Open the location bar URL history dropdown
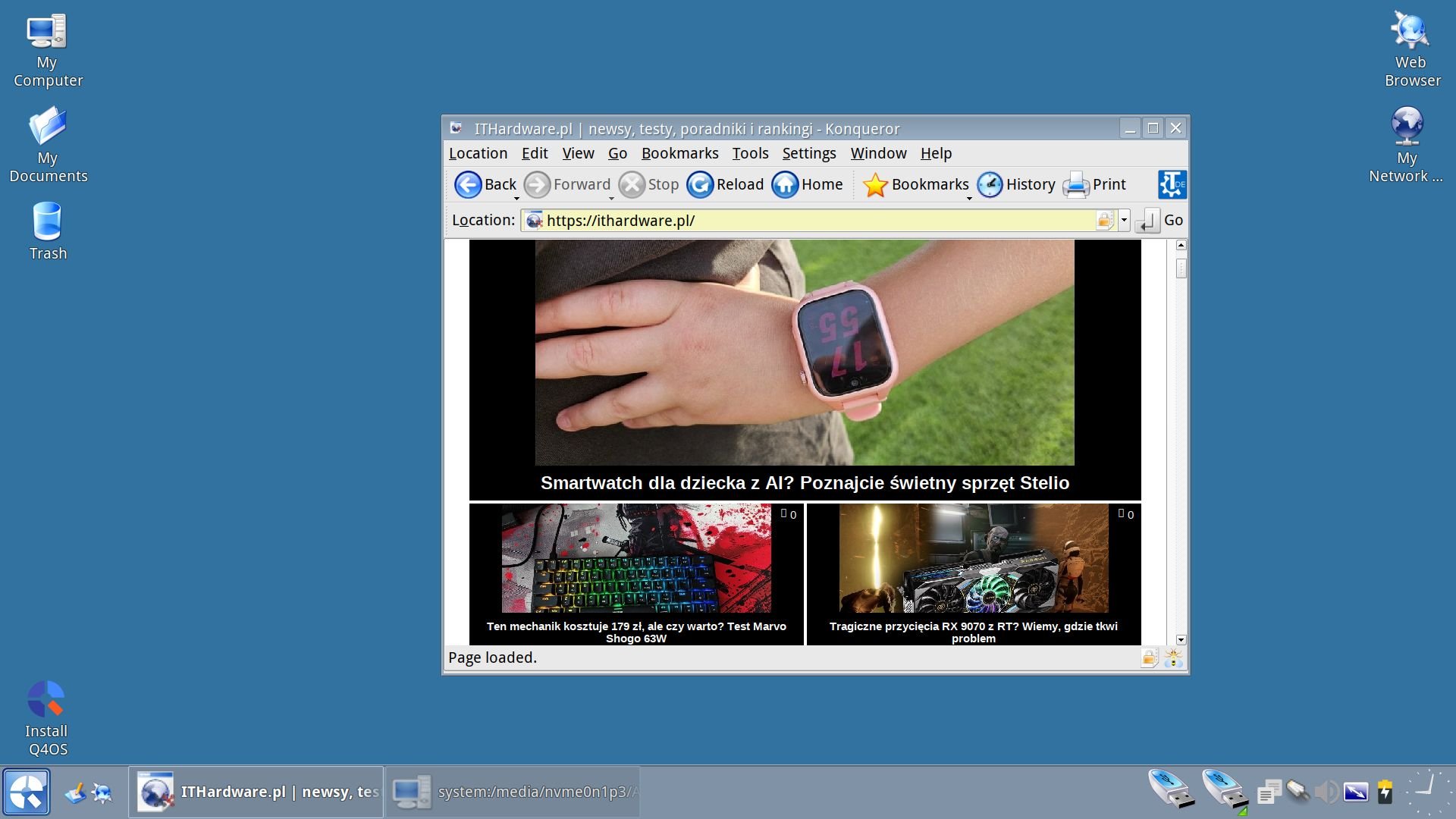The width and height of the screenshot is (1456, 819). click(x=1124, y=221)
